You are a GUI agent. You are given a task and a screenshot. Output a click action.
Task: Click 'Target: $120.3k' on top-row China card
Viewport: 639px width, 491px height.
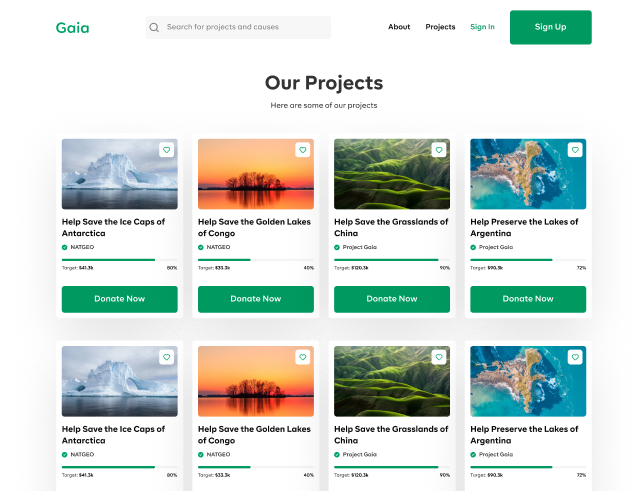[x=351, y=268]
